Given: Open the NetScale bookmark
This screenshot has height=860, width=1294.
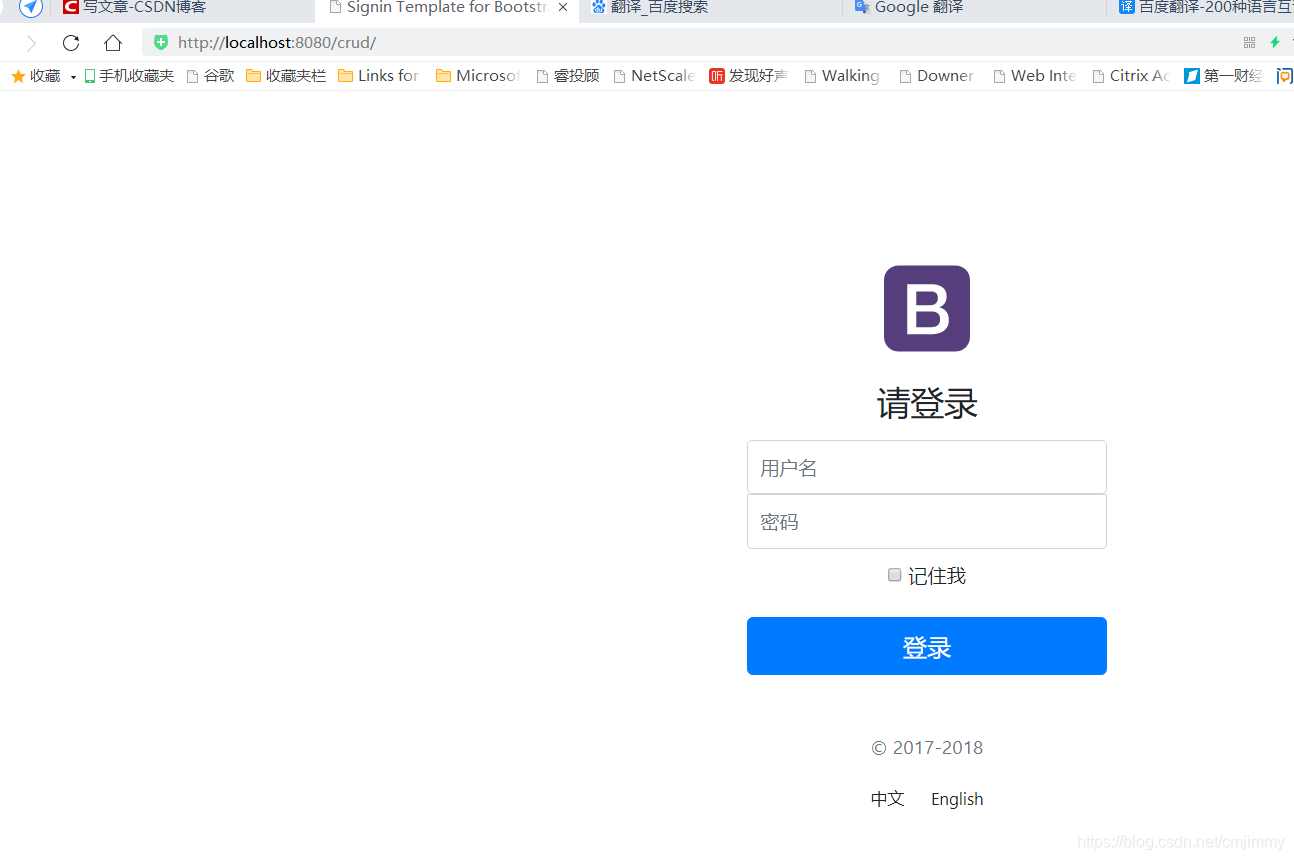Looking at the screenshot, I should (654, 76).
